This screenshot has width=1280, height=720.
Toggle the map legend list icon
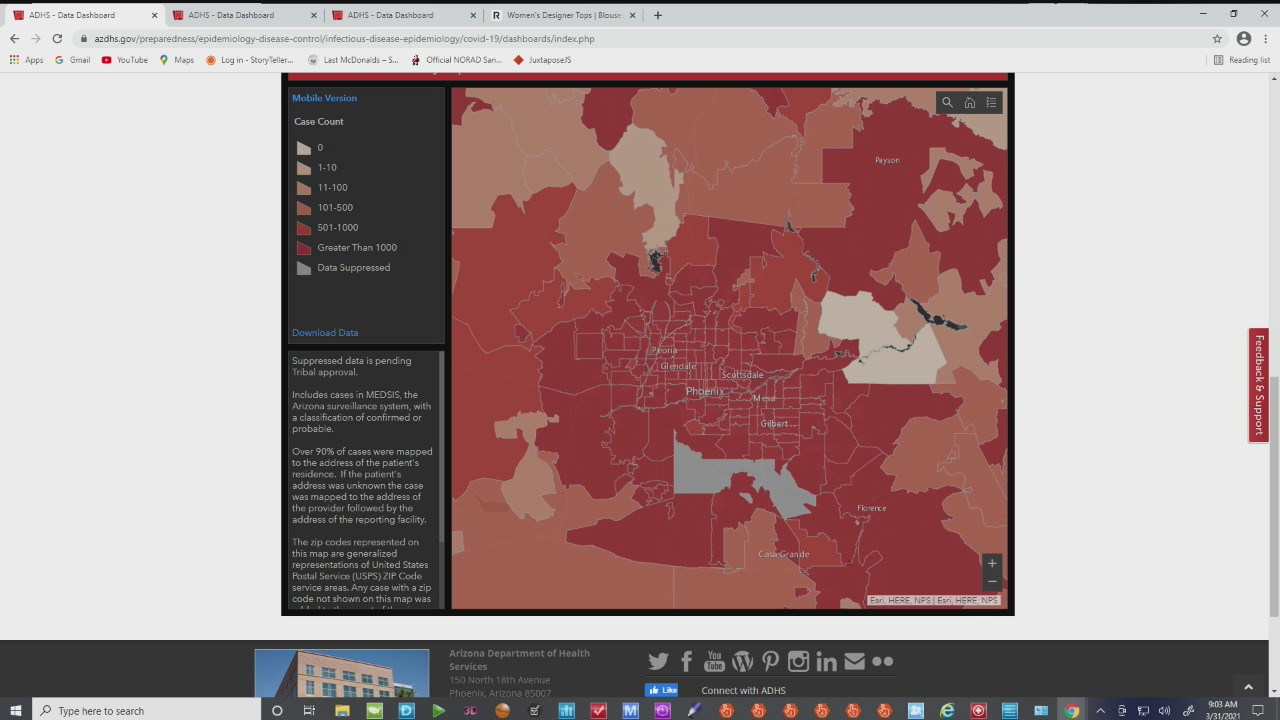pyautogui.click(x=991, y=103)
